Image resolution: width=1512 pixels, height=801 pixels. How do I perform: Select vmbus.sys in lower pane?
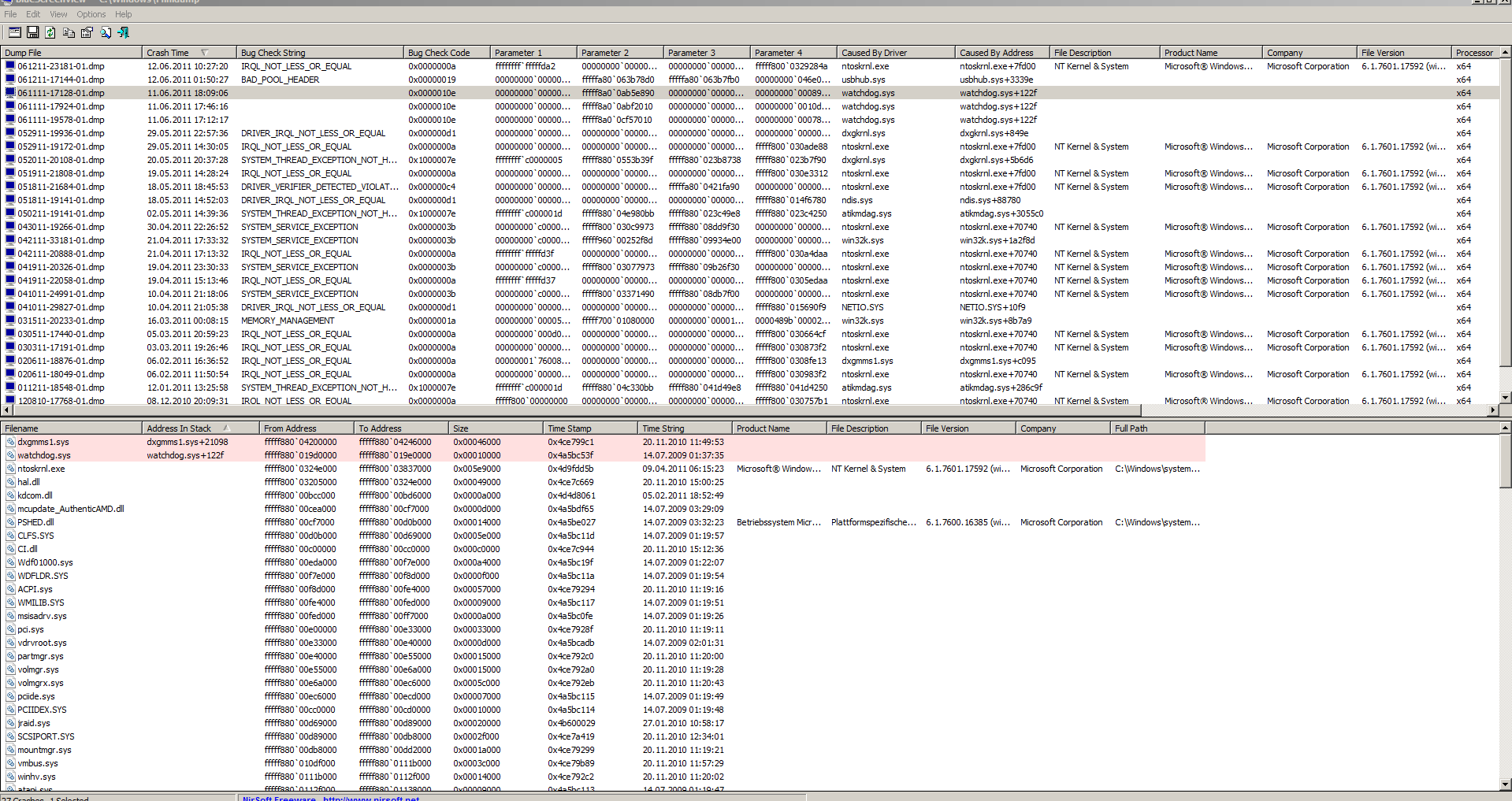38,763
